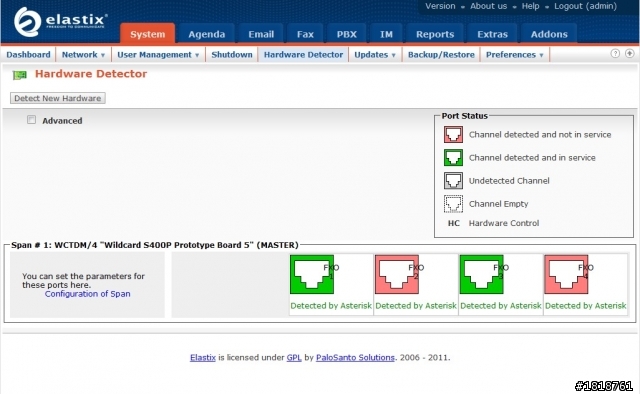640x394 pixels.
Task: Click the Channel Empty legend icon
Action: pos(453,204)
